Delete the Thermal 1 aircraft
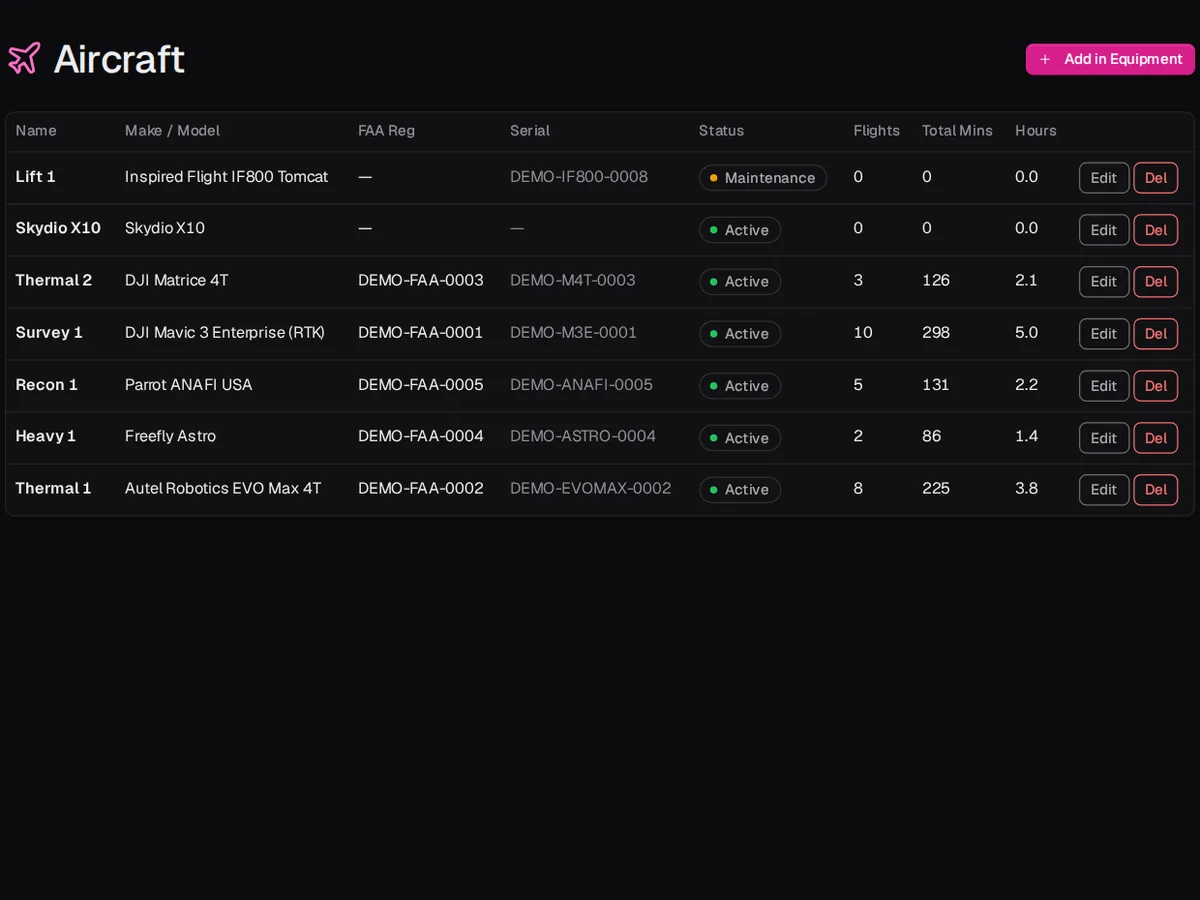The image size is (1200, 900). (1156, 490)
